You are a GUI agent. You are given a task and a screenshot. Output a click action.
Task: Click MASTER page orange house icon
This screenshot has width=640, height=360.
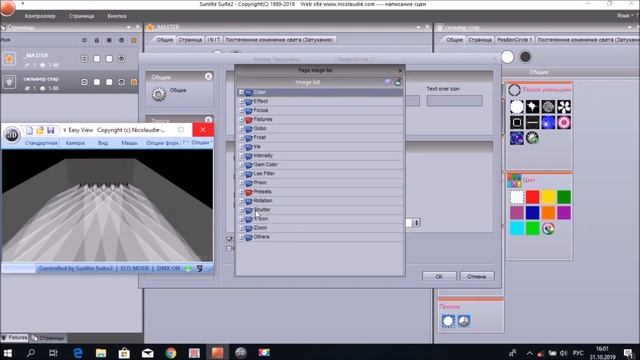coord(9,59)
